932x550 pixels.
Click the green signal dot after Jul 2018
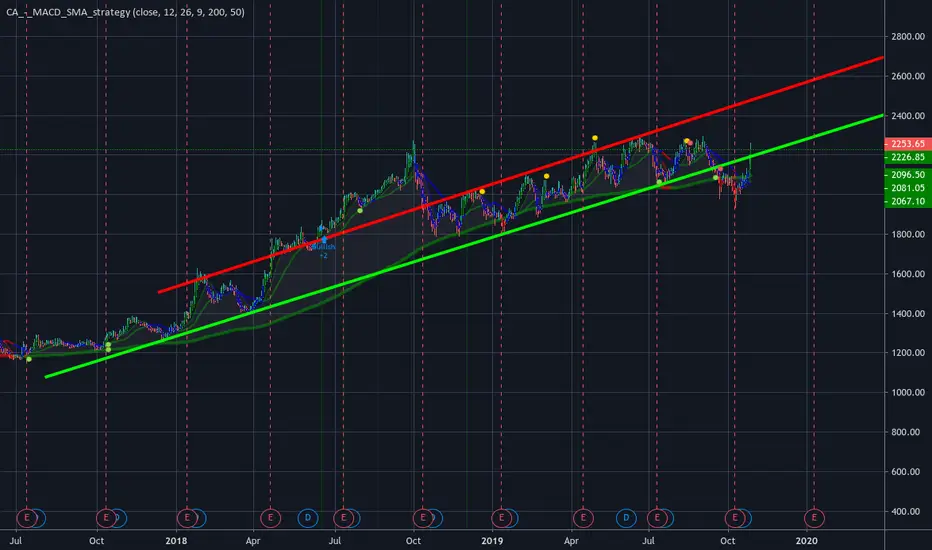[x=360, y=210]
